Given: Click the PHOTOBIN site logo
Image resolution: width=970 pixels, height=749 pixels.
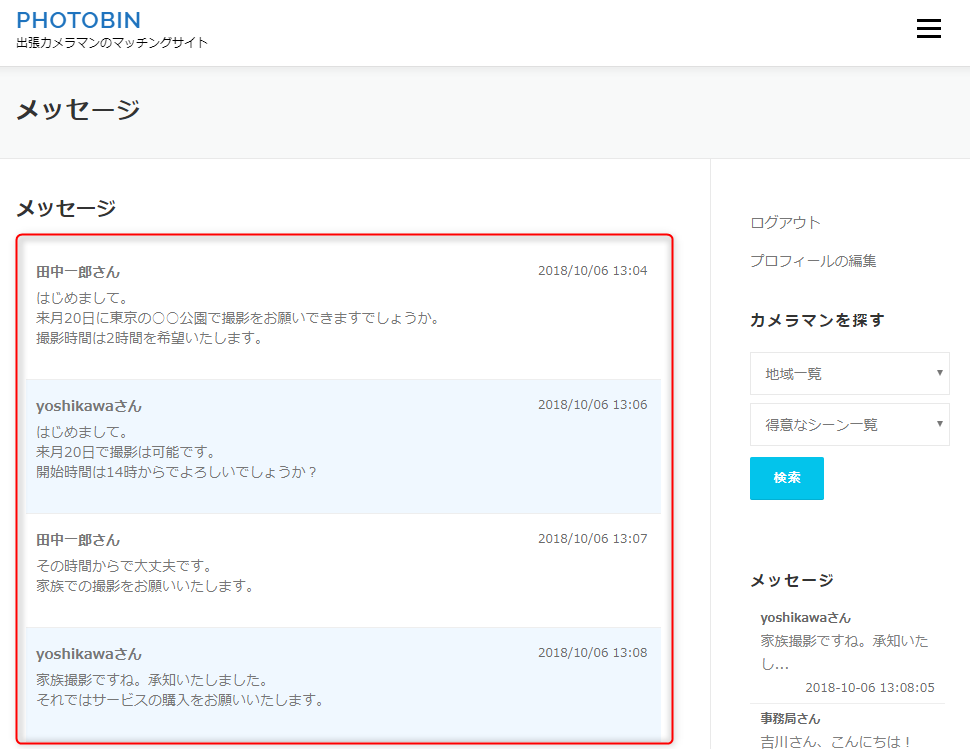Looking at the screenshot, I should point(78,20).
